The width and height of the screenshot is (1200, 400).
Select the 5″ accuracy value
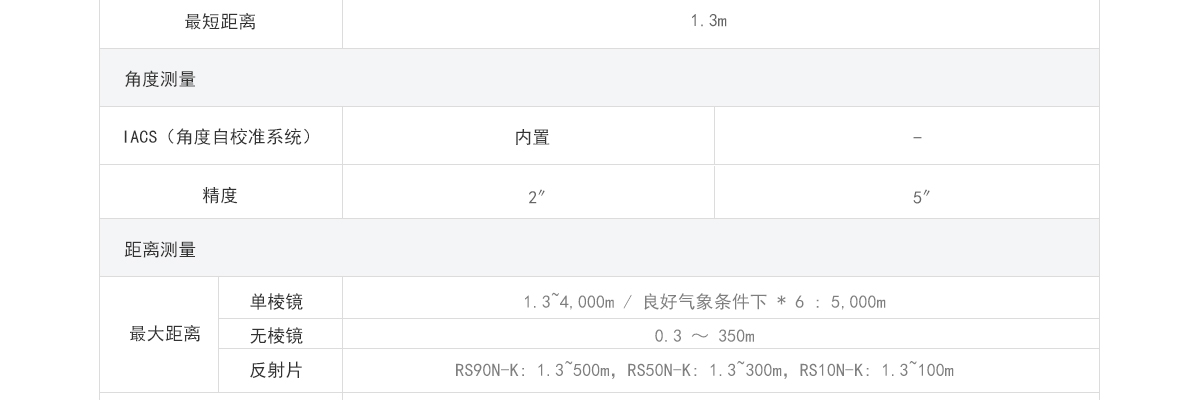[921, 197]
